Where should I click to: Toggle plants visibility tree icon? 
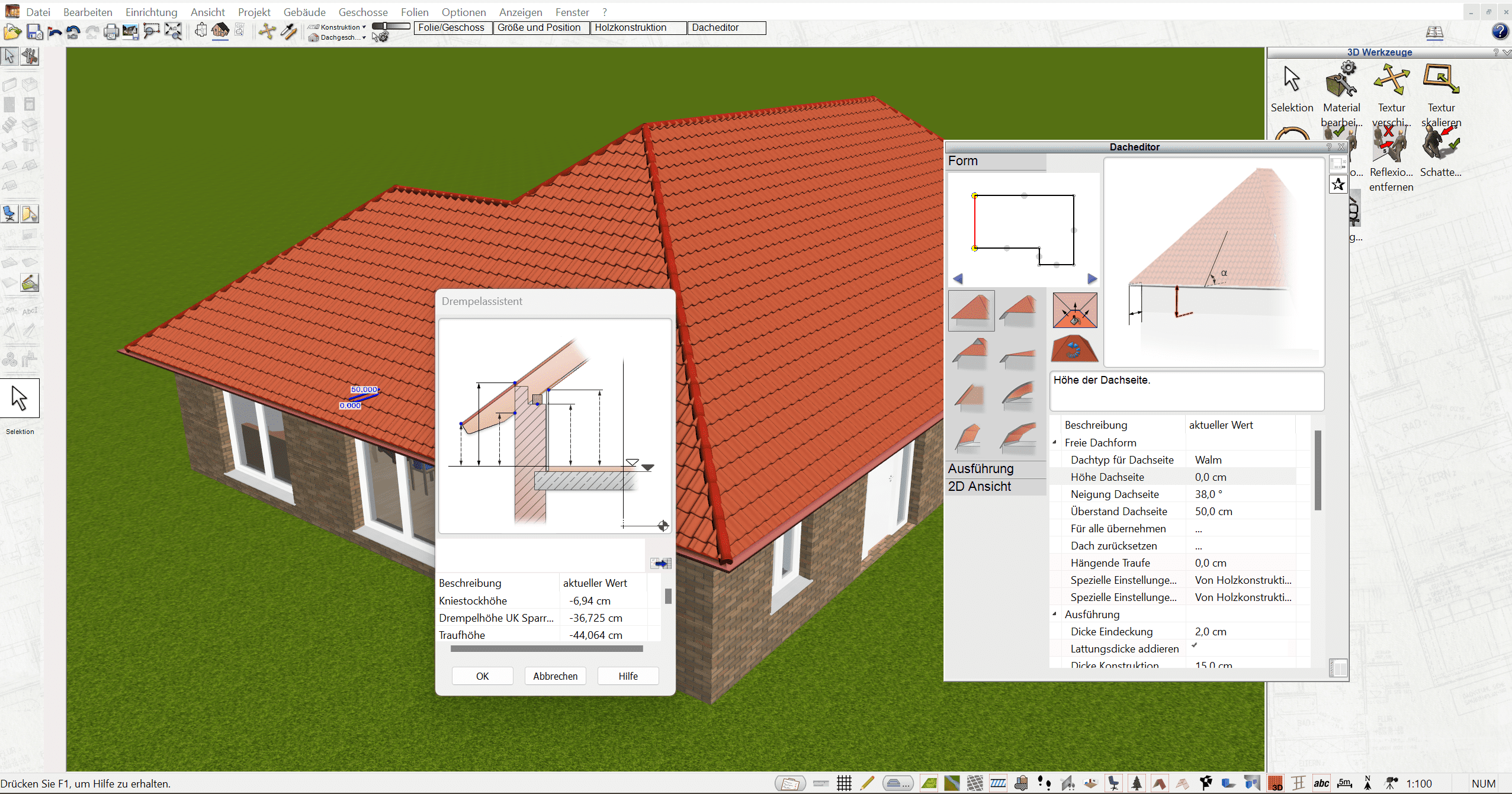(1137, 783)
